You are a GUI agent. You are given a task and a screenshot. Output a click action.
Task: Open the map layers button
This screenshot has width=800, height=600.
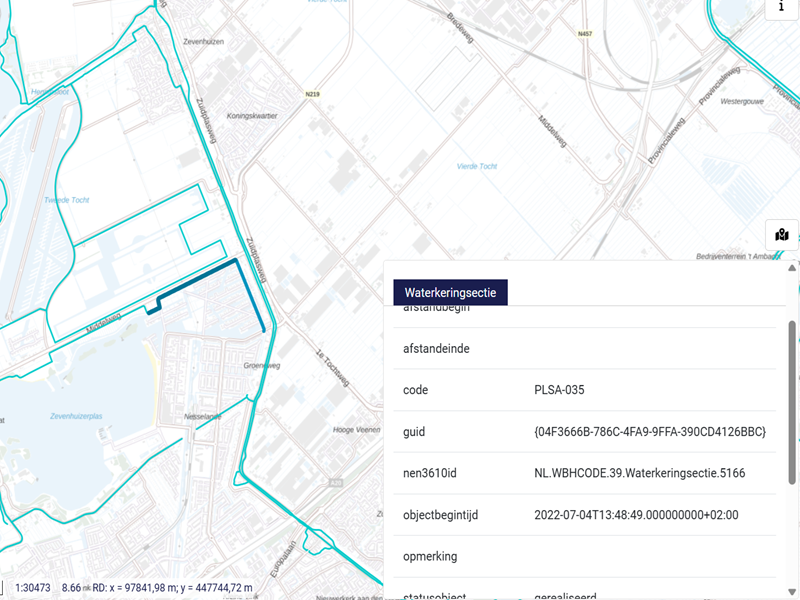(x=781, y=235)
